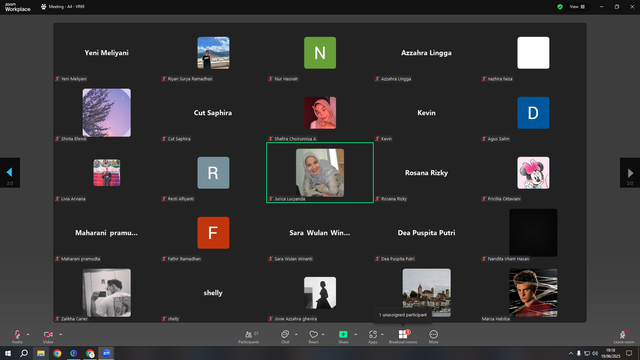Select Shafira Choirunnisa's profile photo
The height and width of the screenshot is (360, 640).
(x=320, y=113)
